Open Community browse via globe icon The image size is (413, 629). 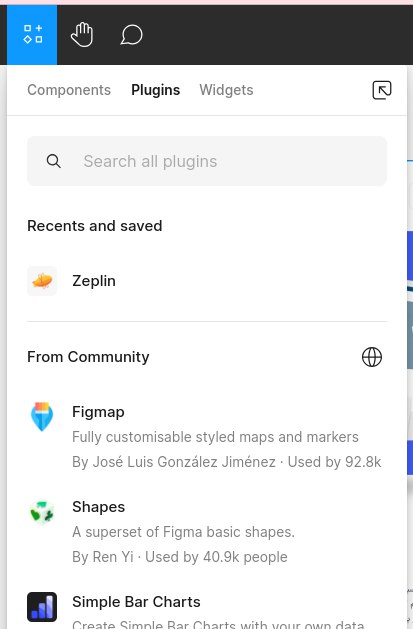[x=372, y=357]
